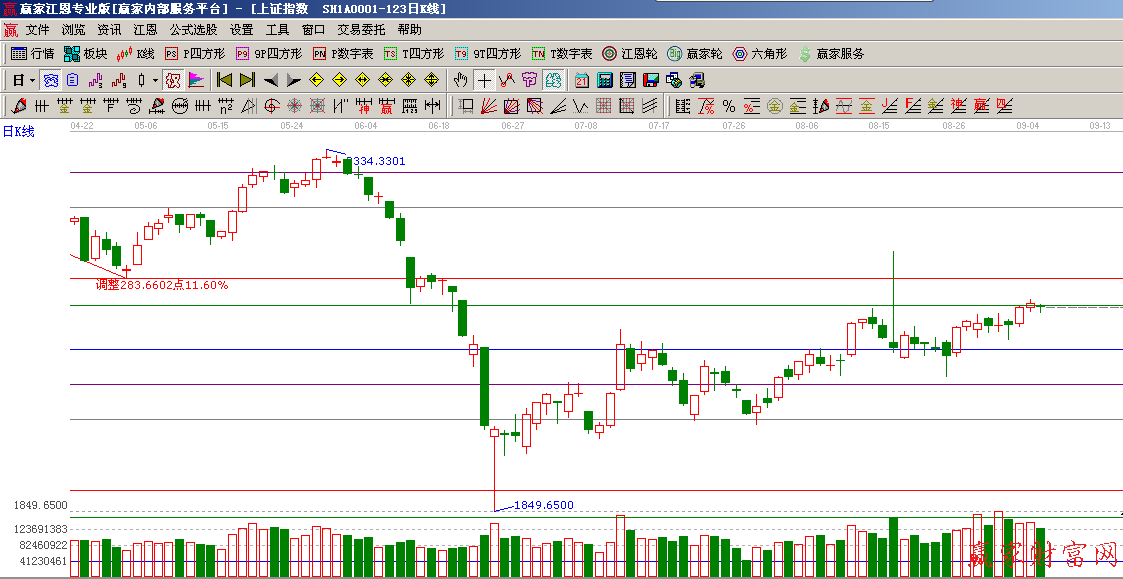Jump to first bar with skip-to-start arrow
The height and width of the screenshot is (579, 1123).
224,80
